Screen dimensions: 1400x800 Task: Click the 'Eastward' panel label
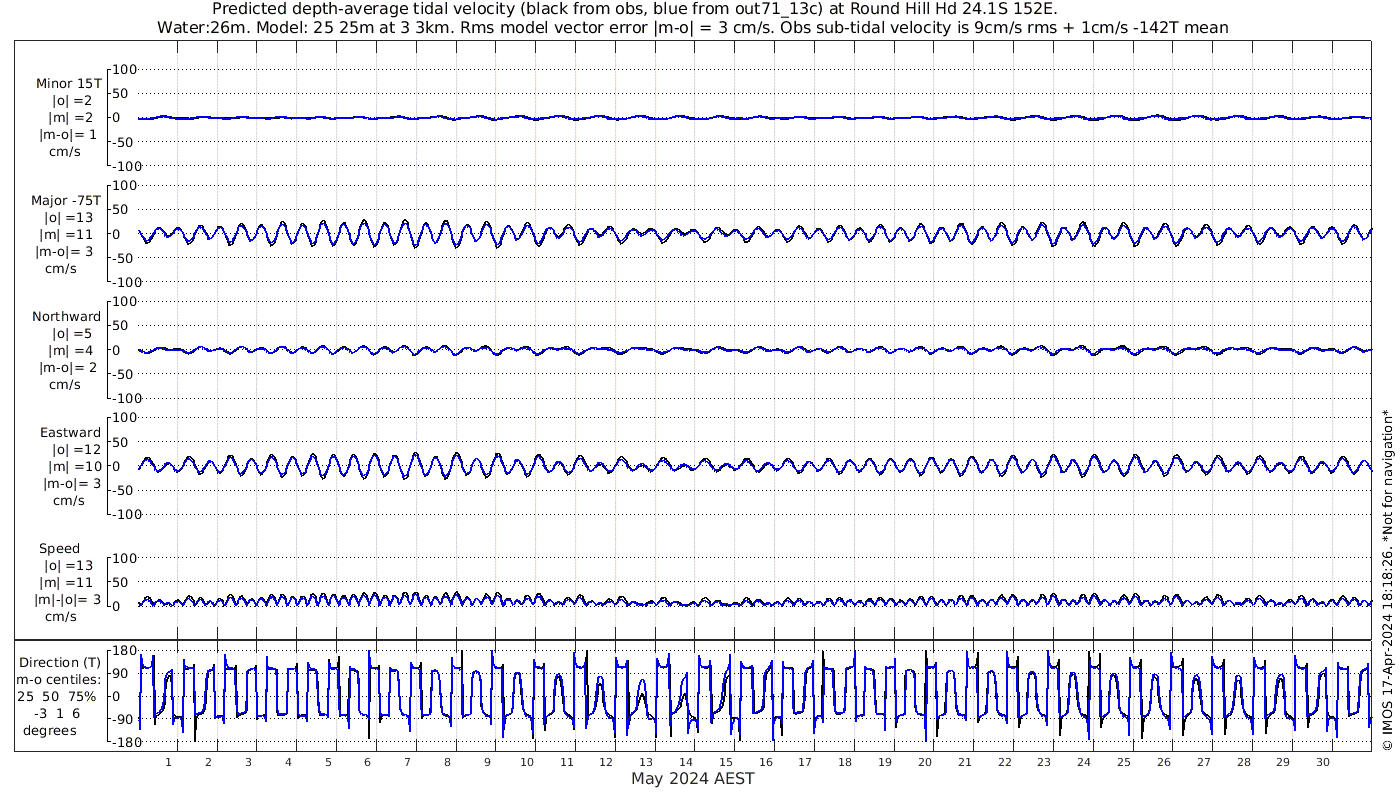coord(70,433)
